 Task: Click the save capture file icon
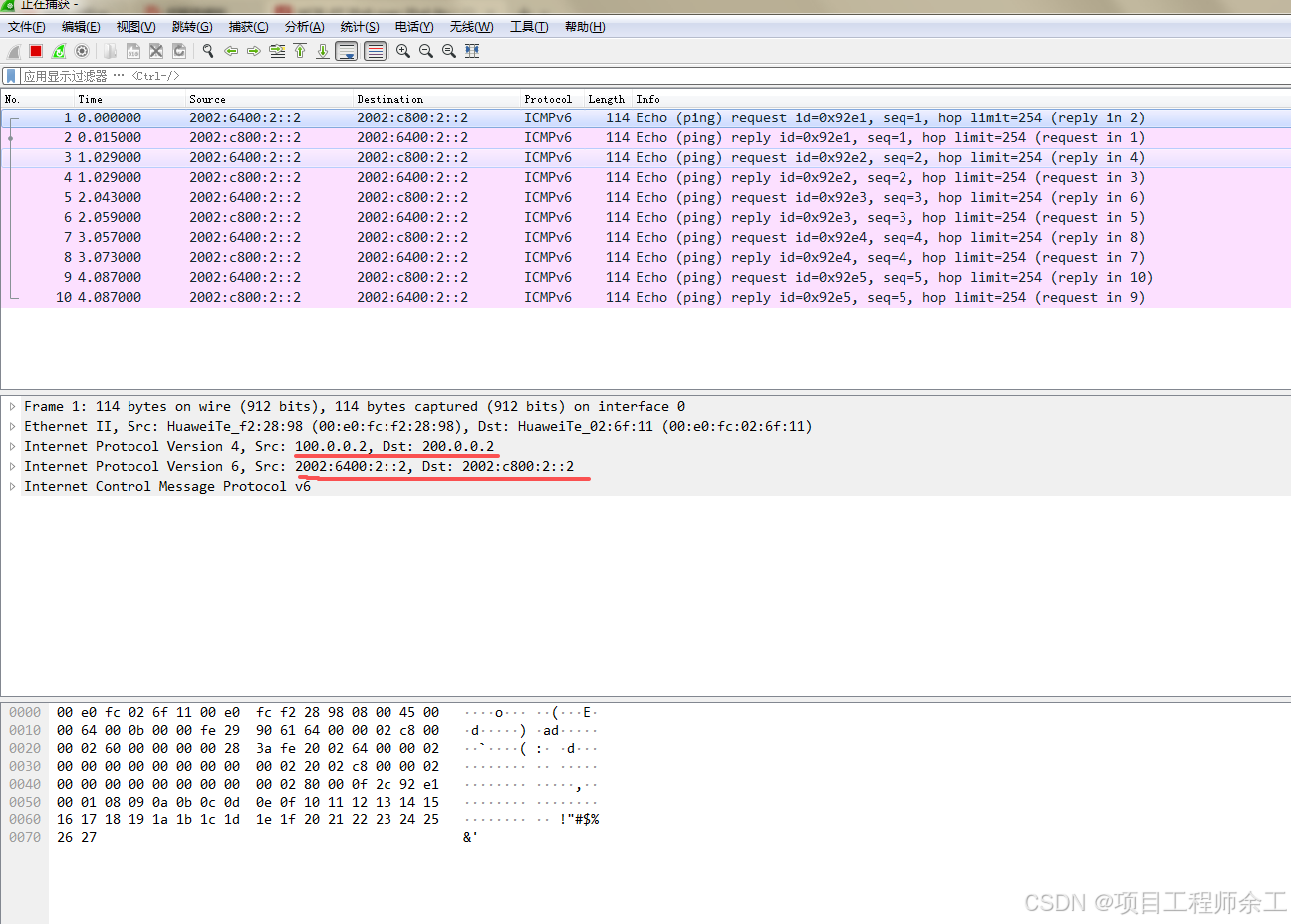pyautogui.click(x=133, y=51)
